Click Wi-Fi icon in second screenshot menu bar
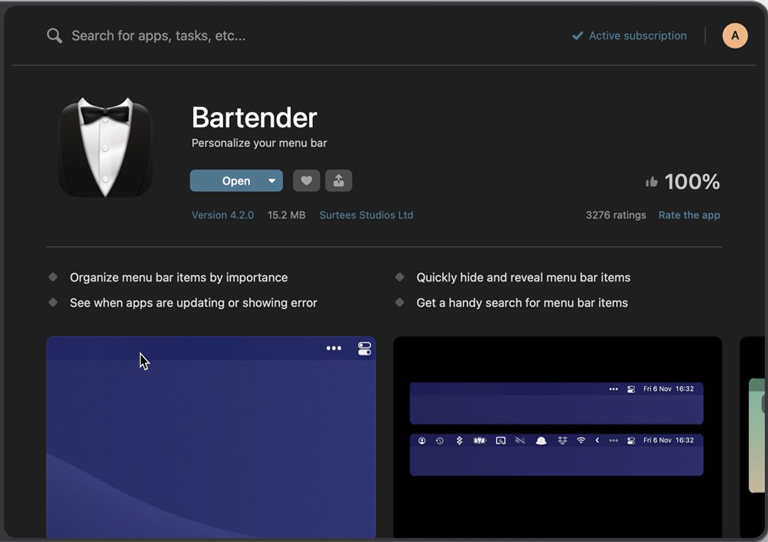 pos(581,440)
